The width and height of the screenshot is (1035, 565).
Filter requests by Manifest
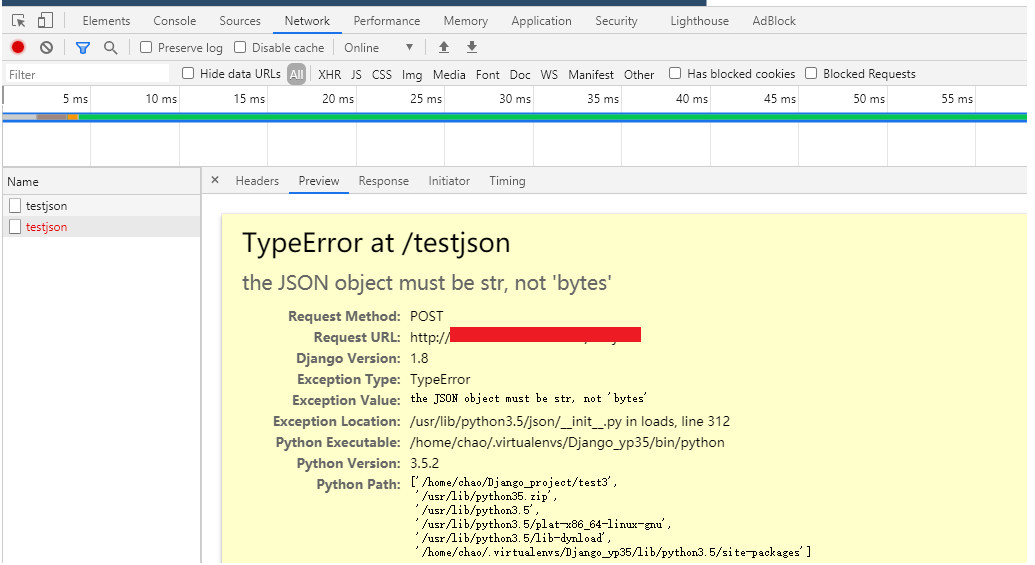tap(591, 75)
